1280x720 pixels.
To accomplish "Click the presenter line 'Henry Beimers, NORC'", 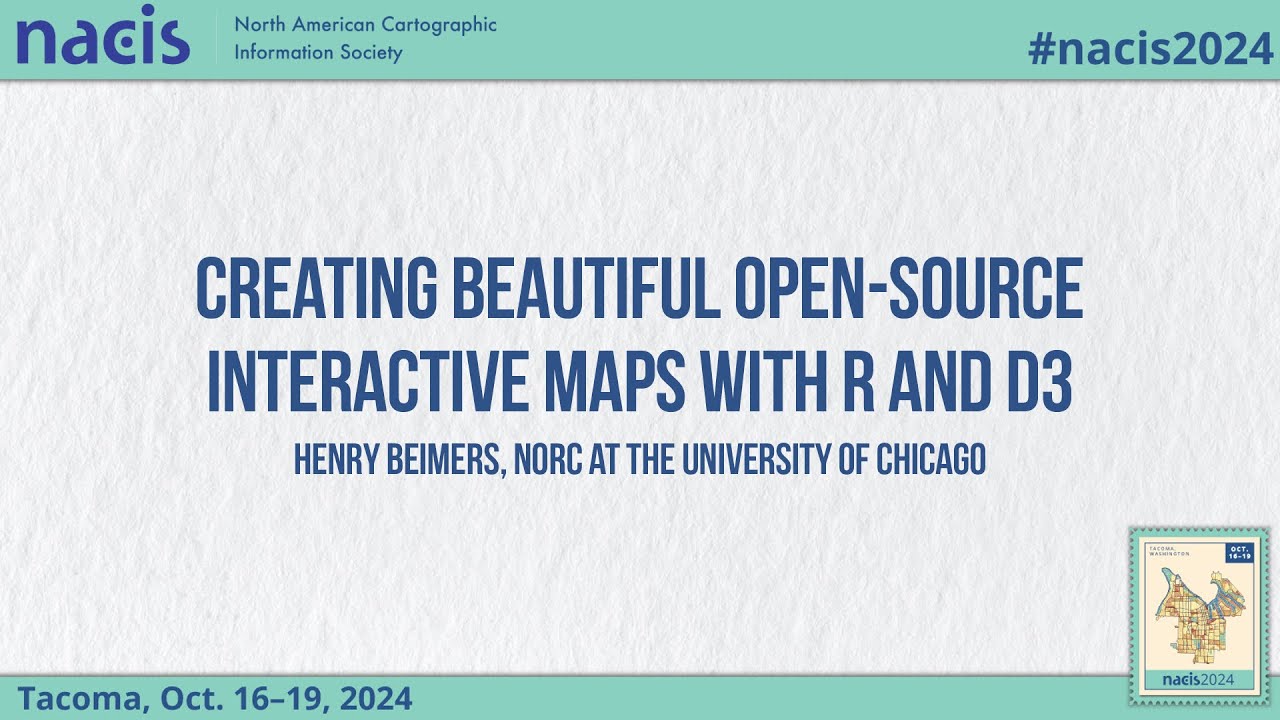I will (x=640, y=459).
